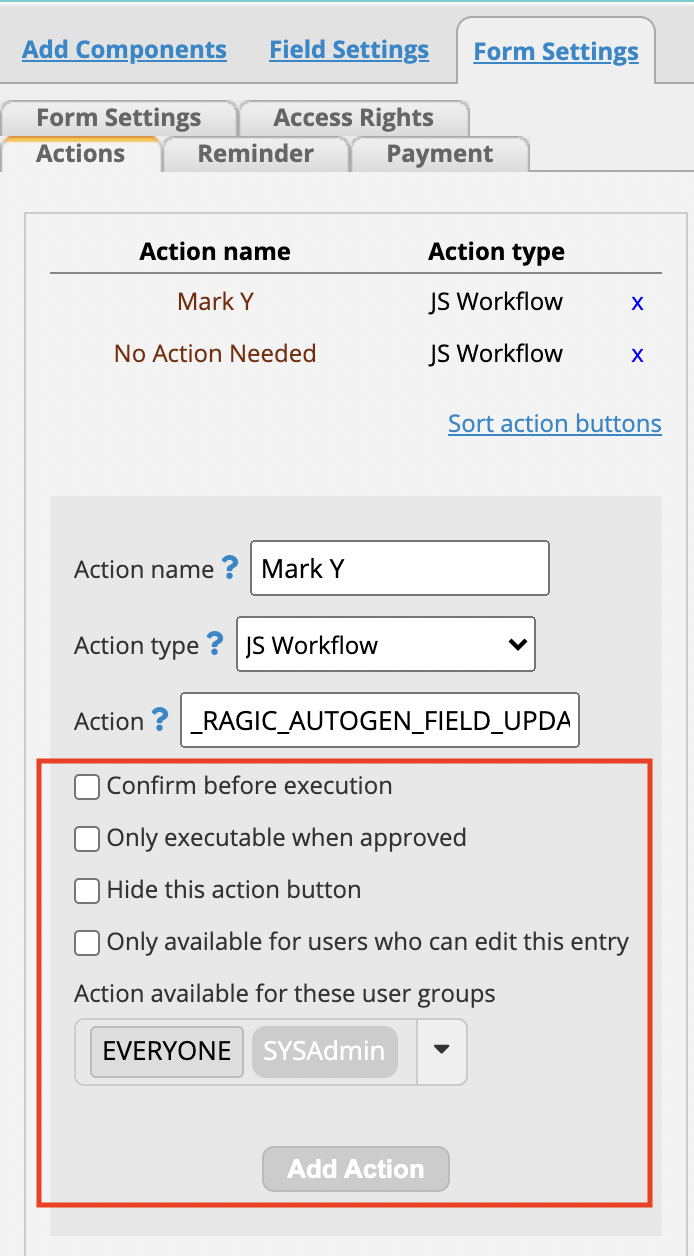Select the EVERYONE user group tag

pyautogui.click(x=167, y=1051)
